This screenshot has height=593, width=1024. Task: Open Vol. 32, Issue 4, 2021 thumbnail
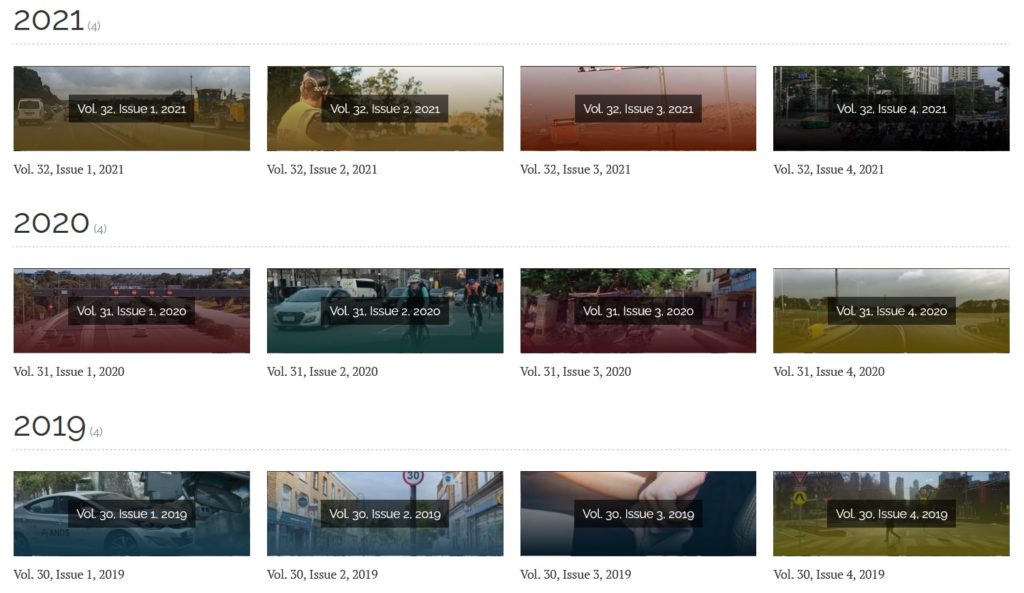pyautogui.click(x=891, y=108)
